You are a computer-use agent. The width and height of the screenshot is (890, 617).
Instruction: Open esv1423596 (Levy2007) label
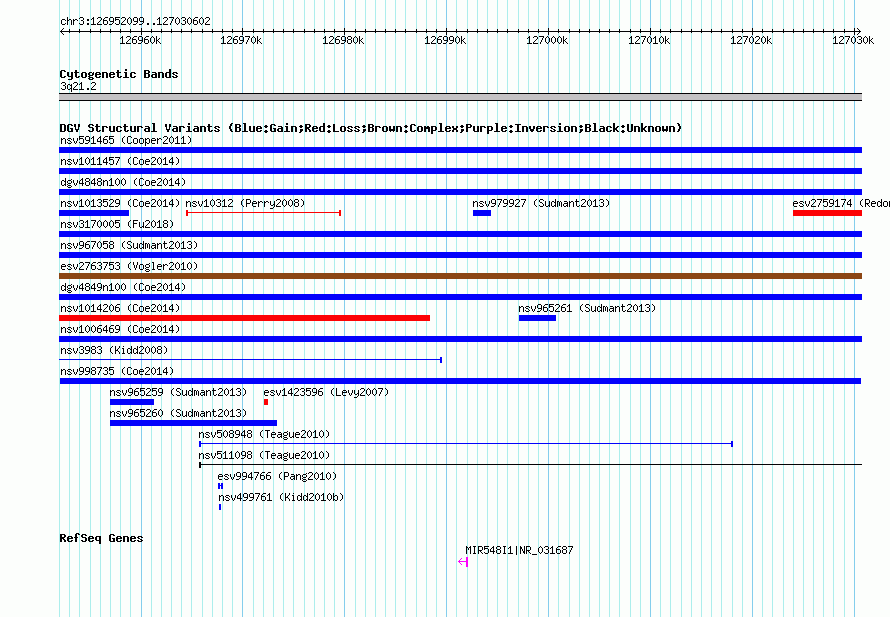[x=326, y=392]
